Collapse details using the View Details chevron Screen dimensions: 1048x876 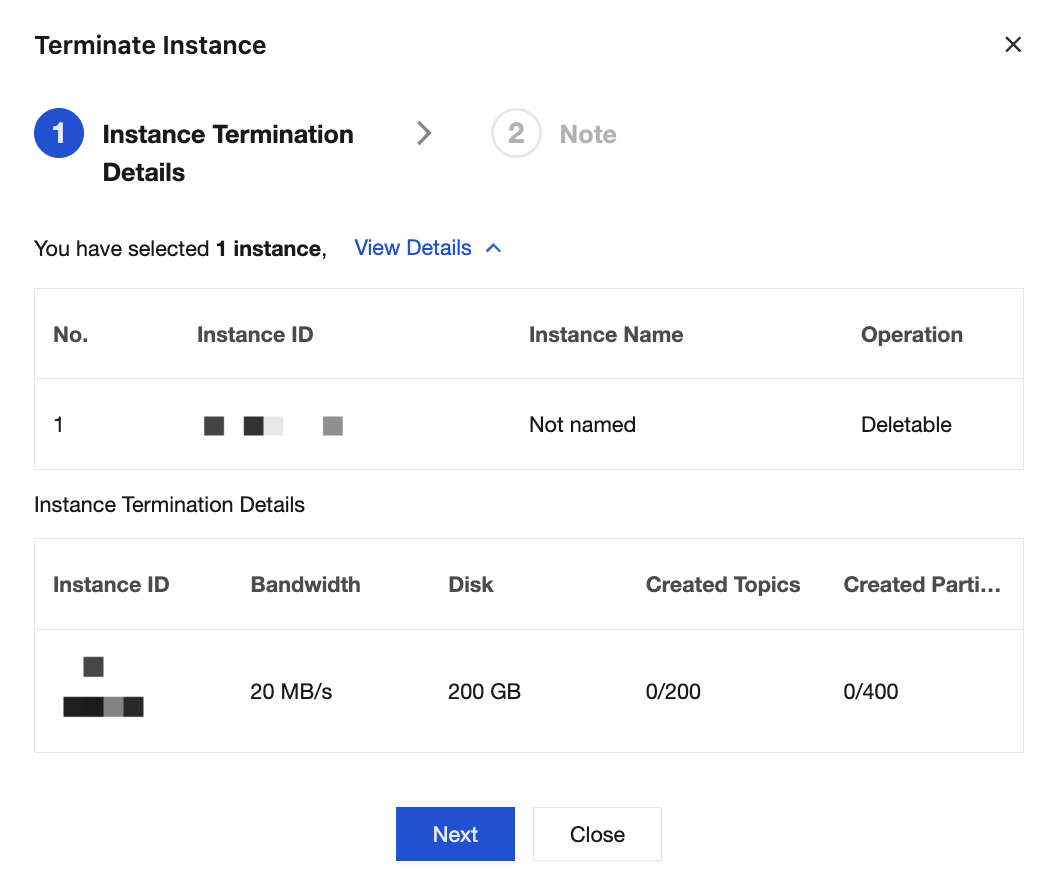pos(493,248)
